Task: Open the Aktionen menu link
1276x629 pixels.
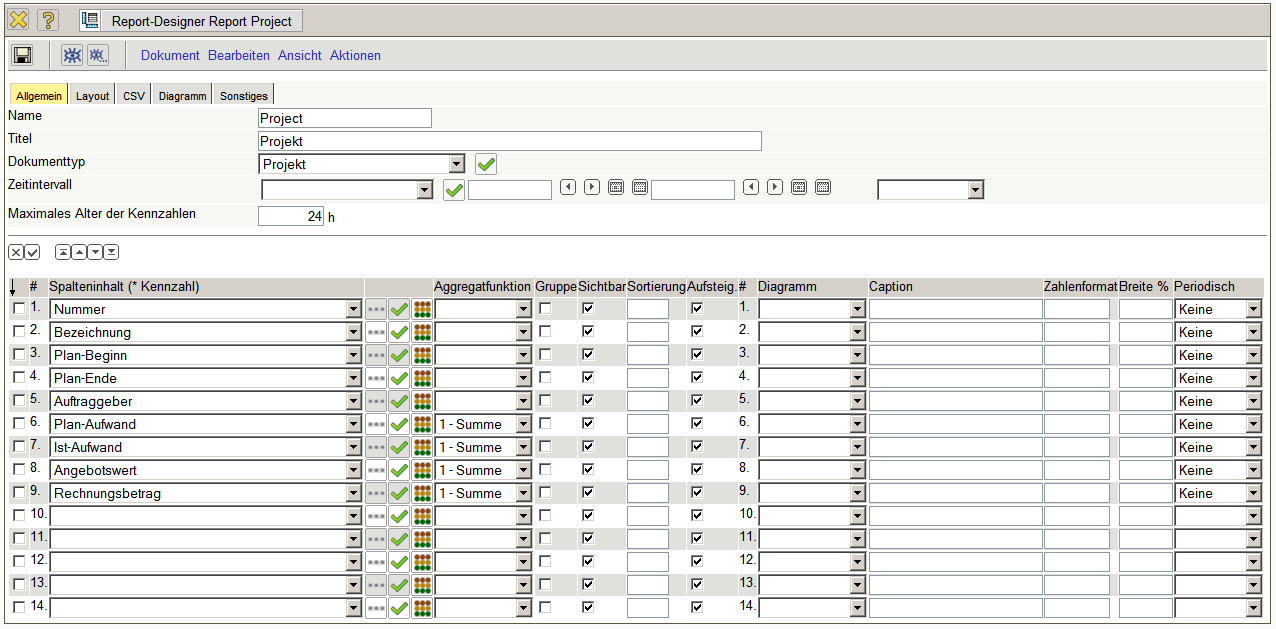Action: pyautogui.click(x=355, y=56)
